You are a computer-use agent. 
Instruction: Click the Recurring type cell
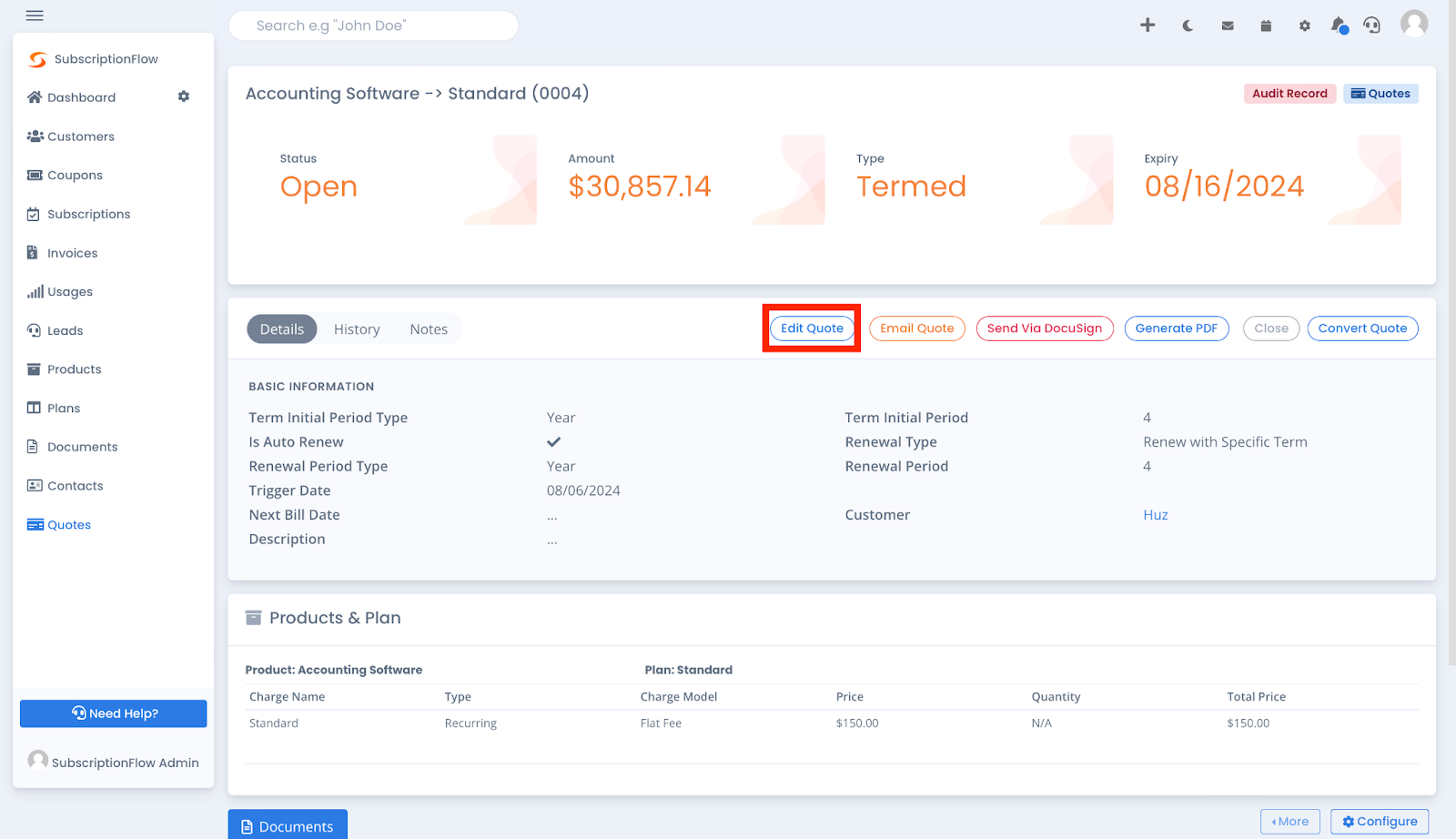[x=470, y=723]
